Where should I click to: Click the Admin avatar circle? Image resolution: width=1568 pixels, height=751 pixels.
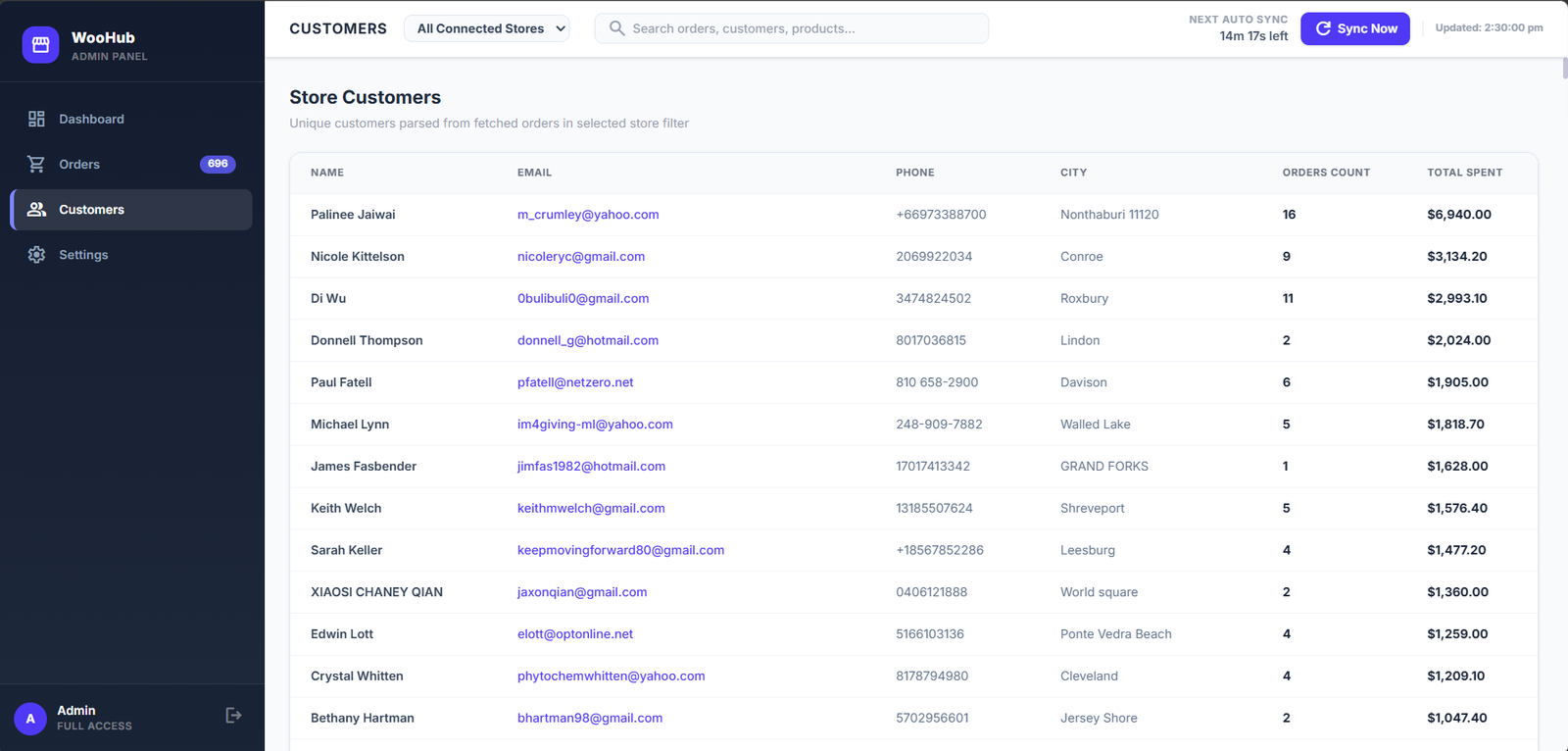pos(30,719)
